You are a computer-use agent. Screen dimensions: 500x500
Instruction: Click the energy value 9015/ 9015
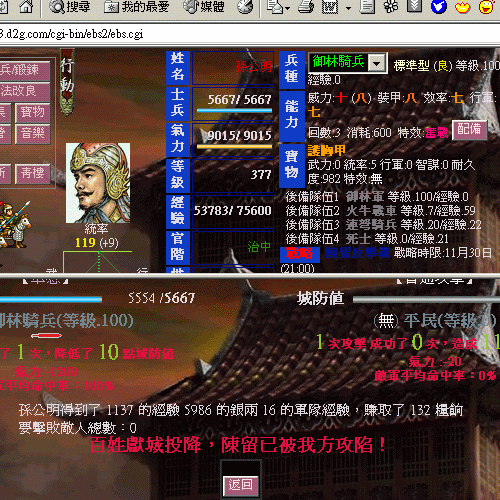point(239,135)
